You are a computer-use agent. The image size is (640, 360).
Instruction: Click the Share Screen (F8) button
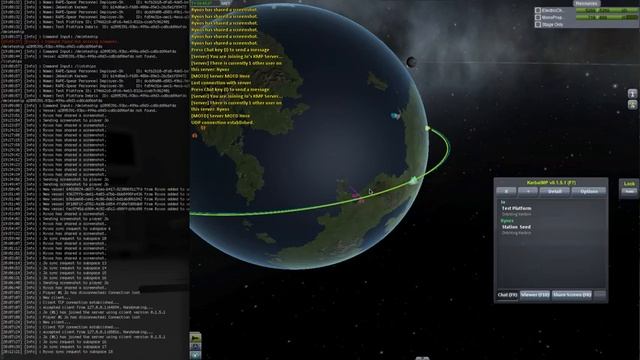click(571, 295)
